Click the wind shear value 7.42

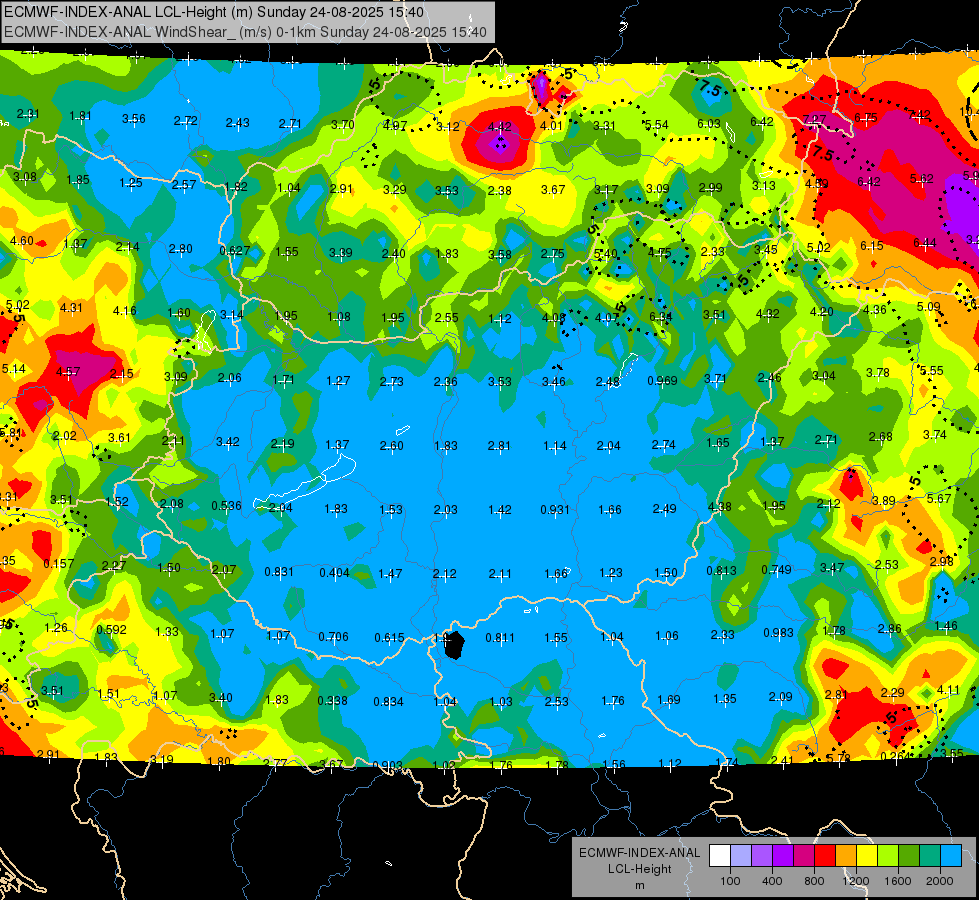pyautogui.click(x=920, y=114)
